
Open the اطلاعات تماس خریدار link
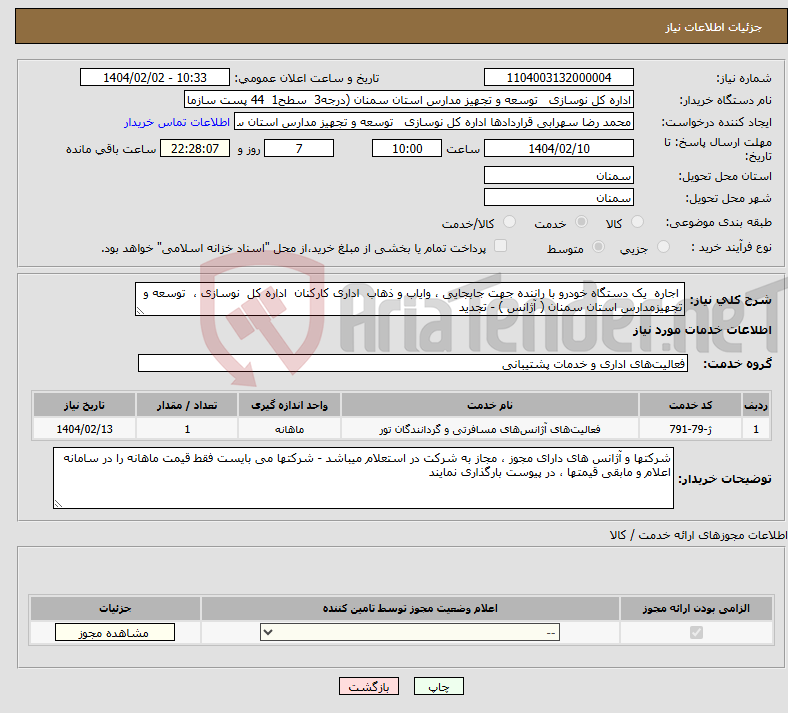pos(177,122)
